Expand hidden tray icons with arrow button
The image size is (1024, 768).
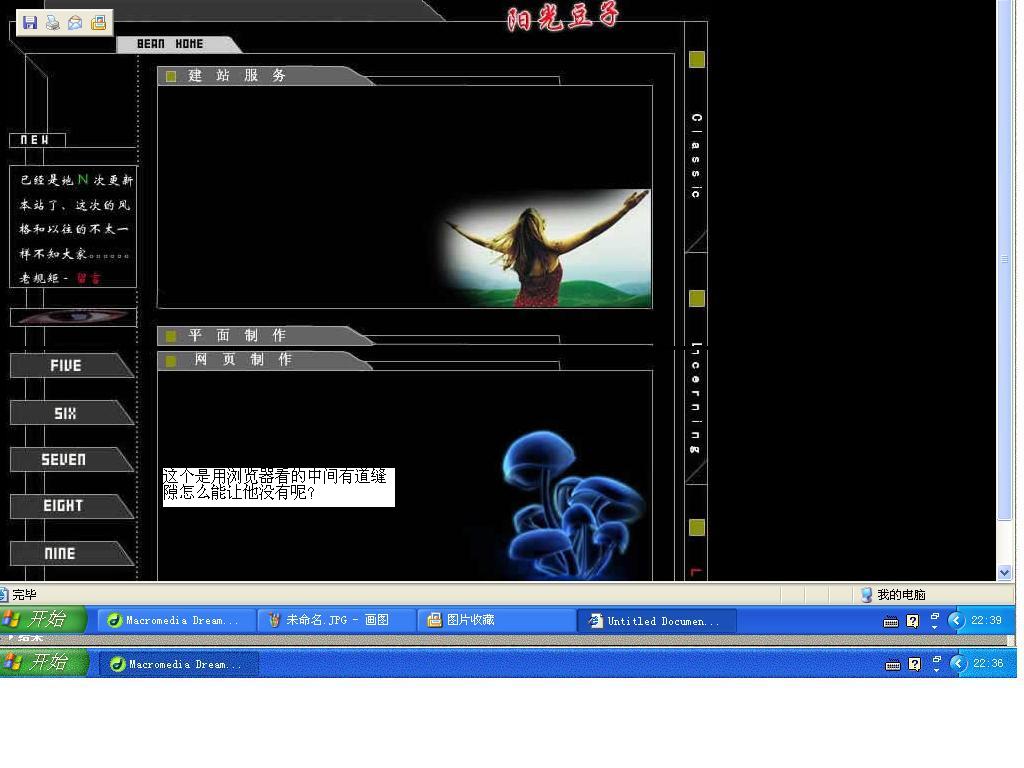[x=957, y=620]
